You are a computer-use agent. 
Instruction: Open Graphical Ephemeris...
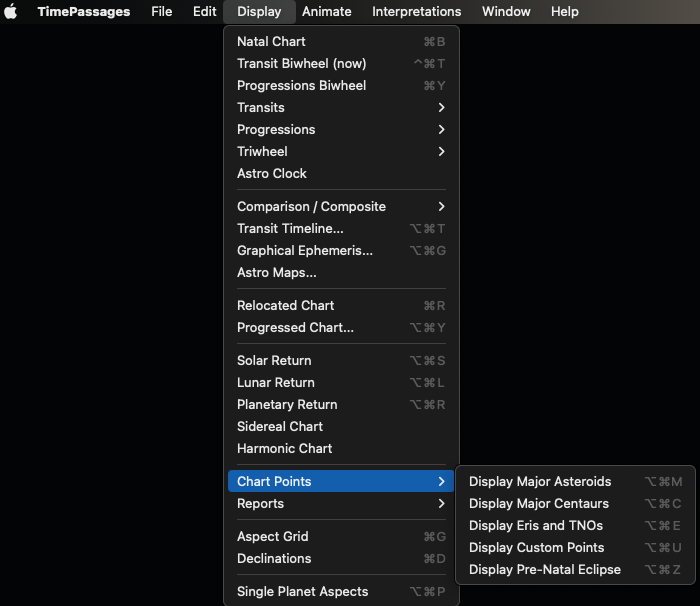[341, 251]
